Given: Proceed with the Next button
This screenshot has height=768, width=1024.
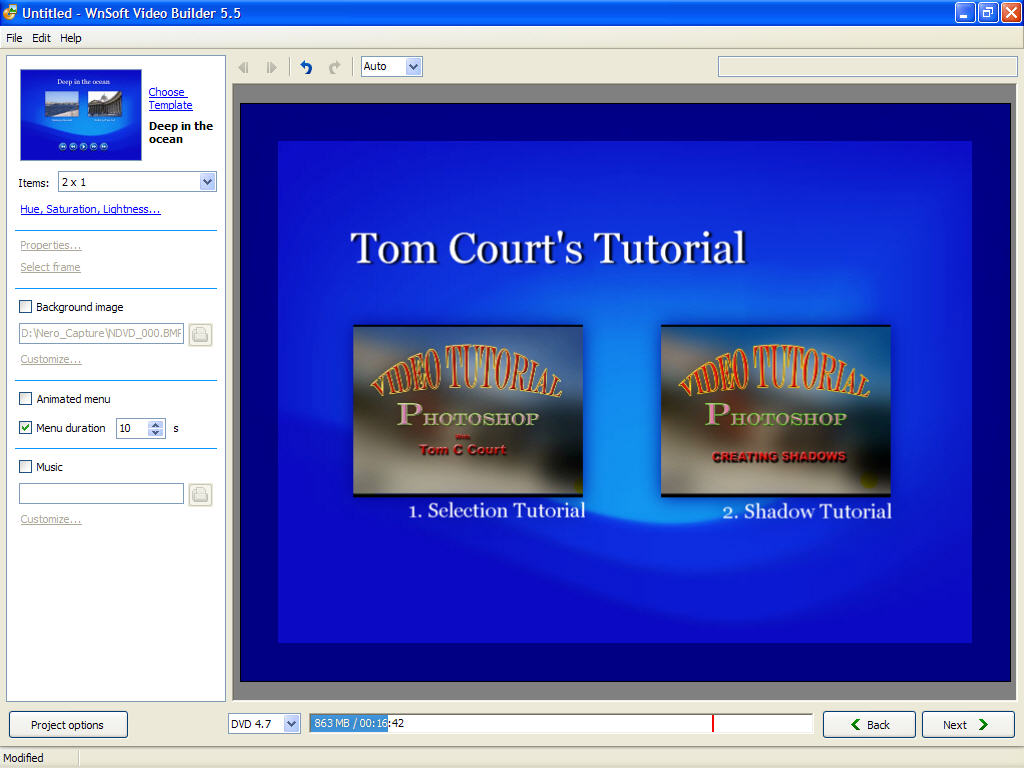Looking at the screenshot, I should (x=968, y=724).
